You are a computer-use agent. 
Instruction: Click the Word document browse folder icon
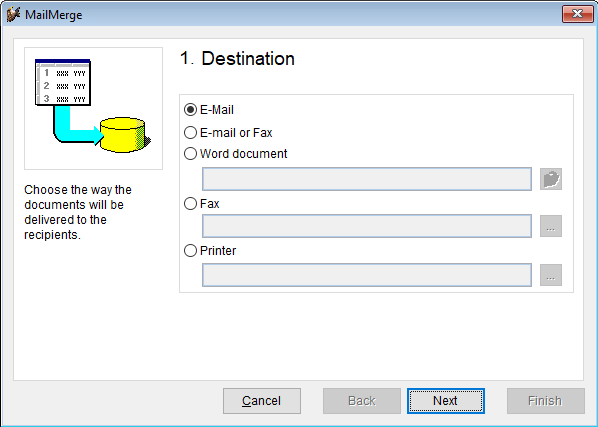551,179
